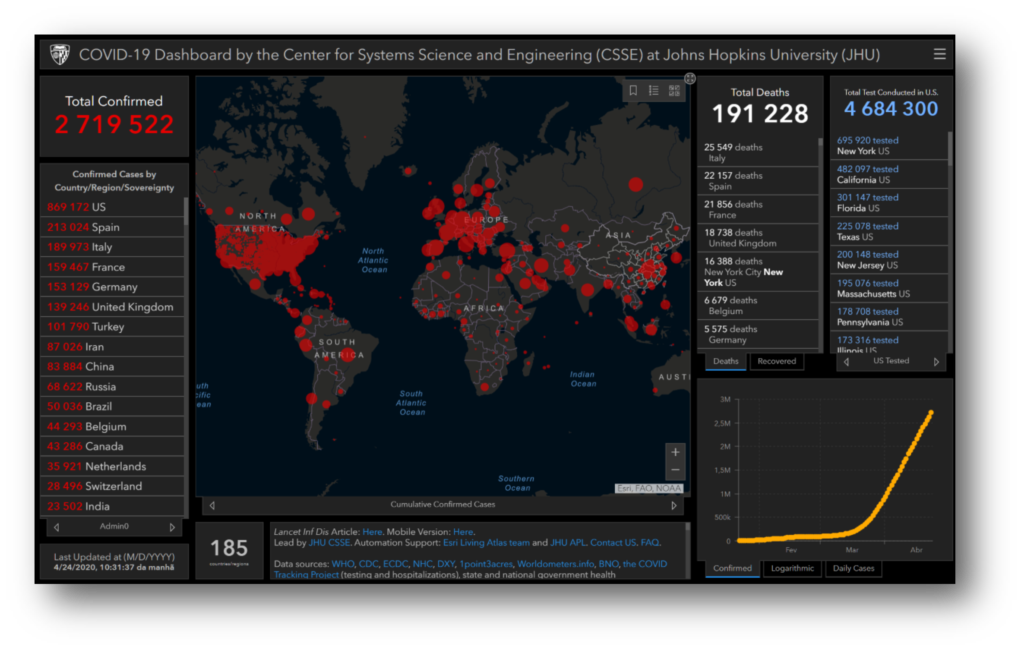Select '25 549 deaths Italy' entry

click(758, 152)
